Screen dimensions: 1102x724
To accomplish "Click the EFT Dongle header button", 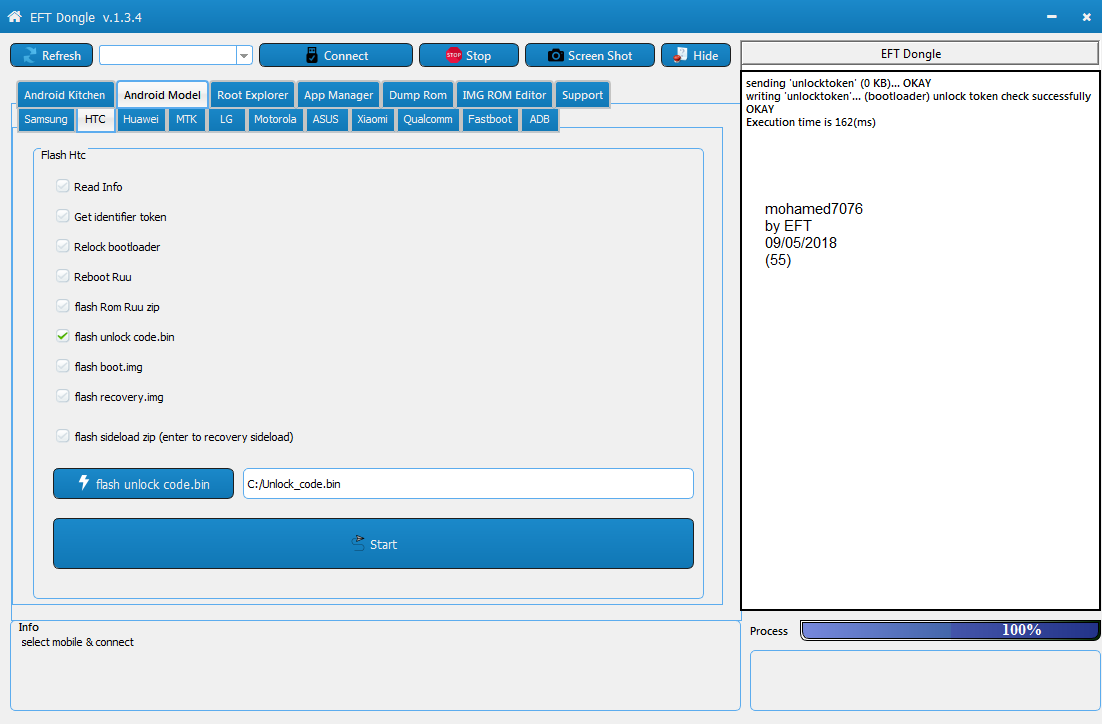I will [920, 54].
